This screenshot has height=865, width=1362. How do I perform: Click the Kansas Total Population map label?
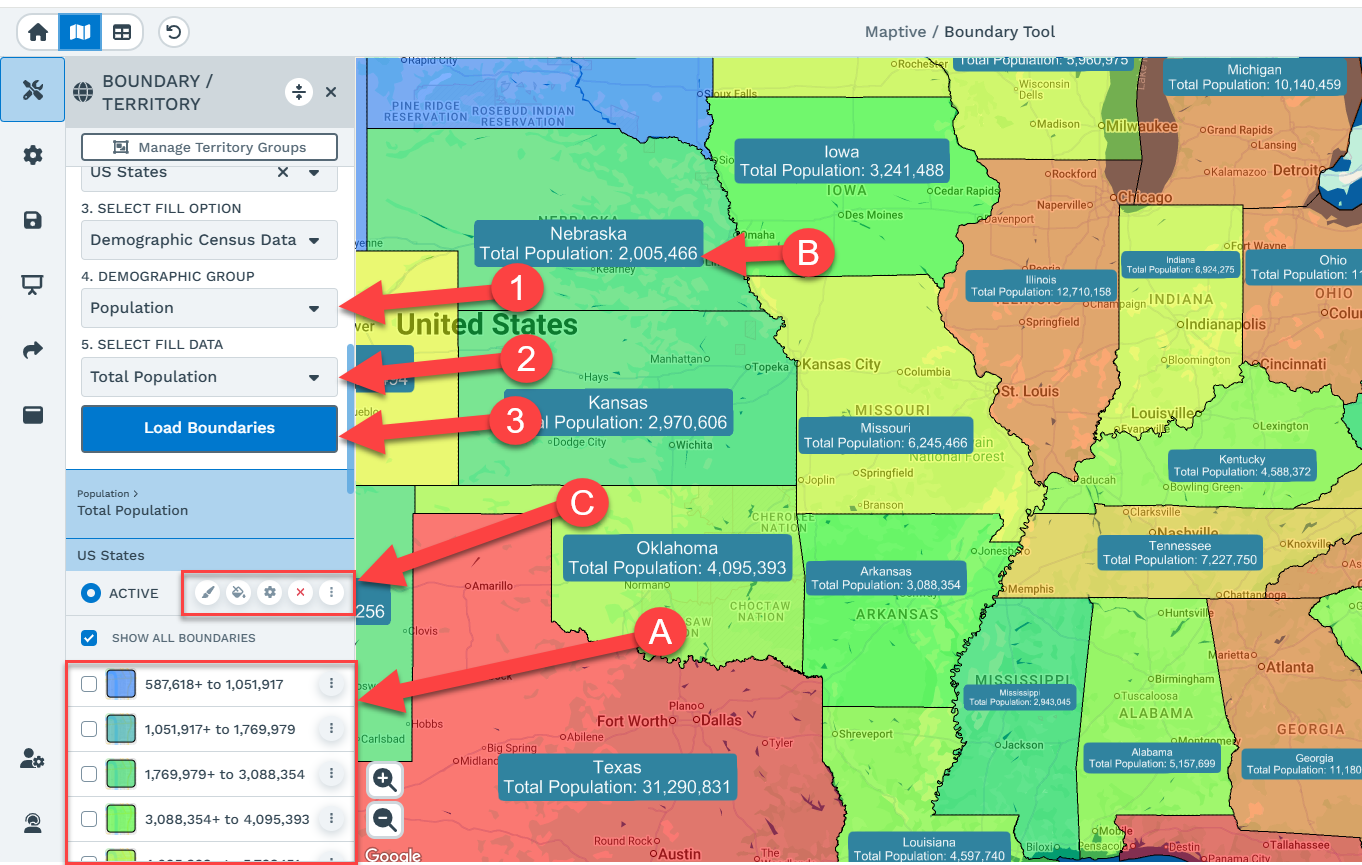[x=617, y=412]
